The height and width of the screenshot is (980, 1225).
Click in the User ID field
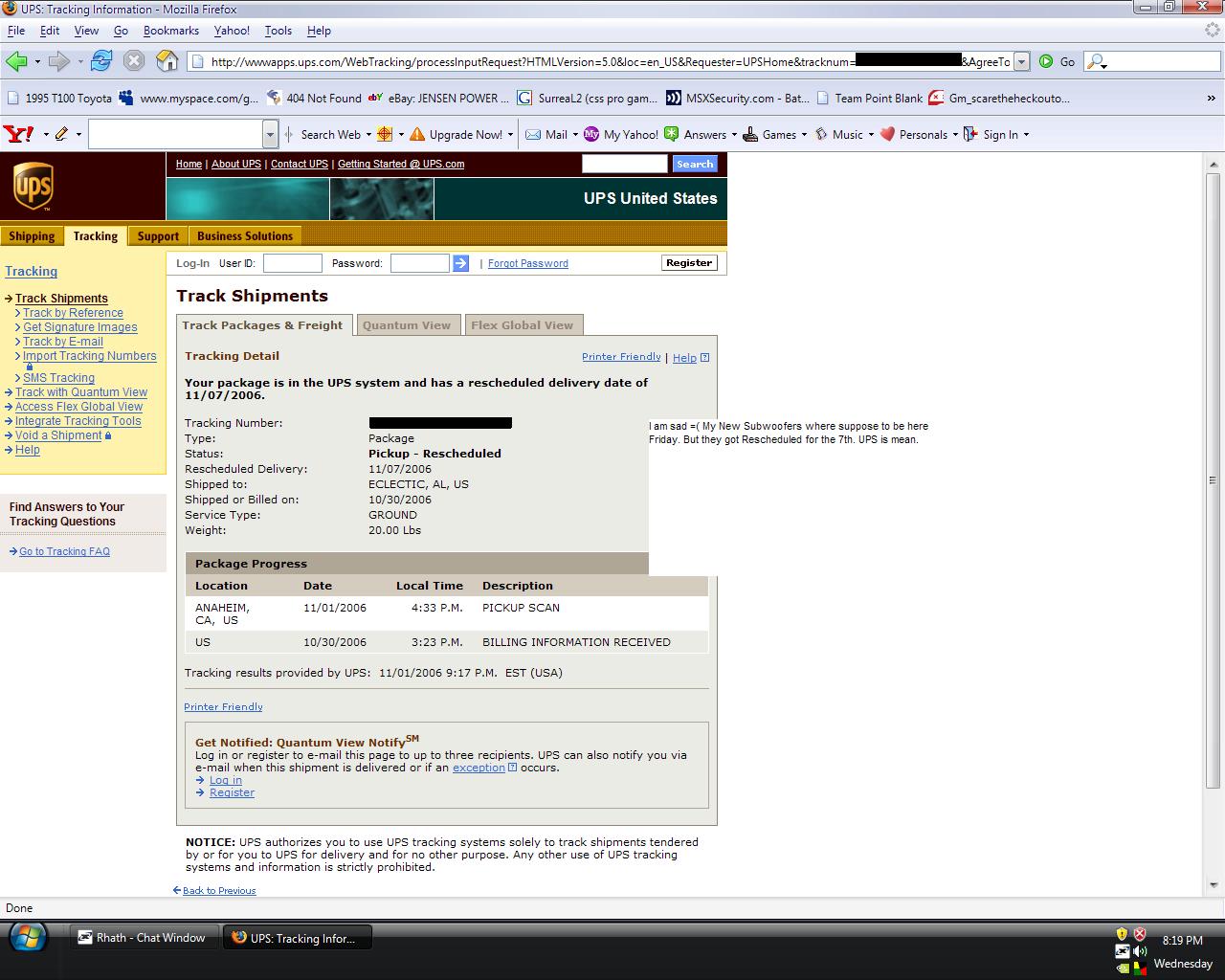(293, 263)
